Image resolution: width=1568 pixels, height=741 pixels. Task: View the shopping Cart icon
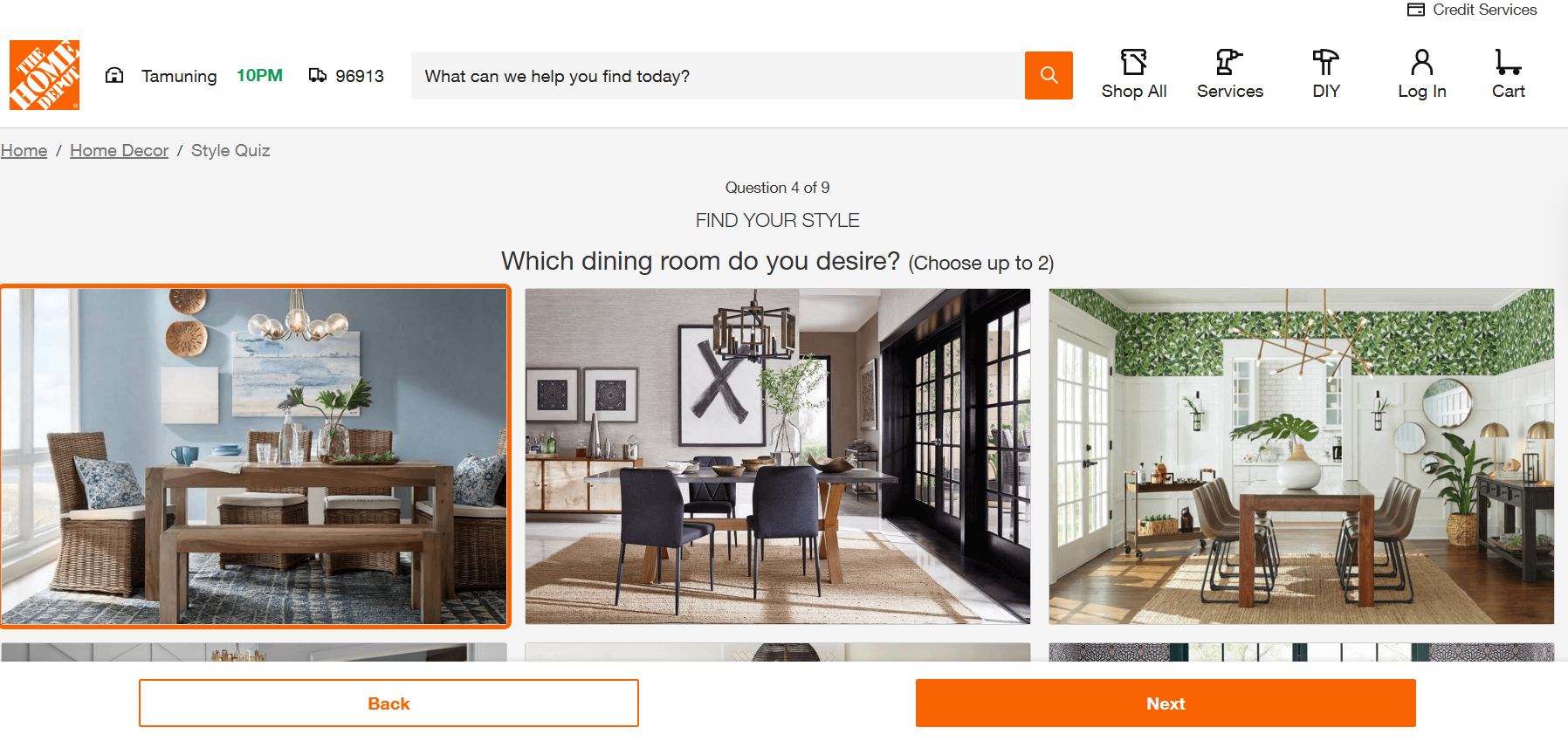[x=1508, y=62]
